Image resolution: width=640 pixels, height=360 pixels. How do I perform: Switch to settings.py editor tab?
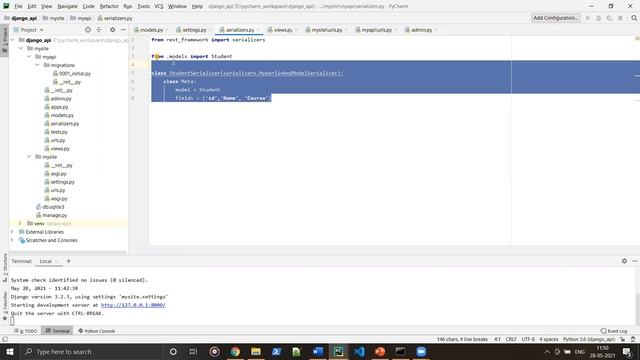pos(194,30)
